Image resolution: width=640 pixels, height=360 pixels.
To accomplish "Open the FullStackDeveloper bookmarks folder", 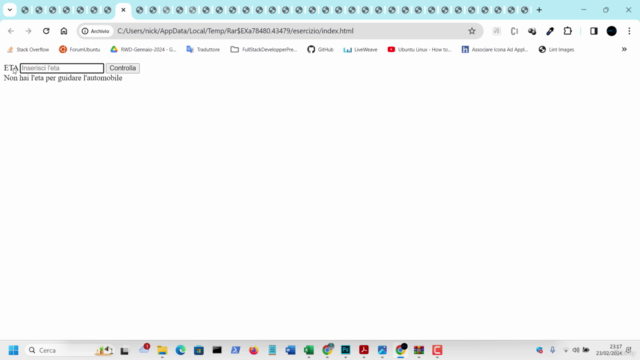I will tap(264, 49).
